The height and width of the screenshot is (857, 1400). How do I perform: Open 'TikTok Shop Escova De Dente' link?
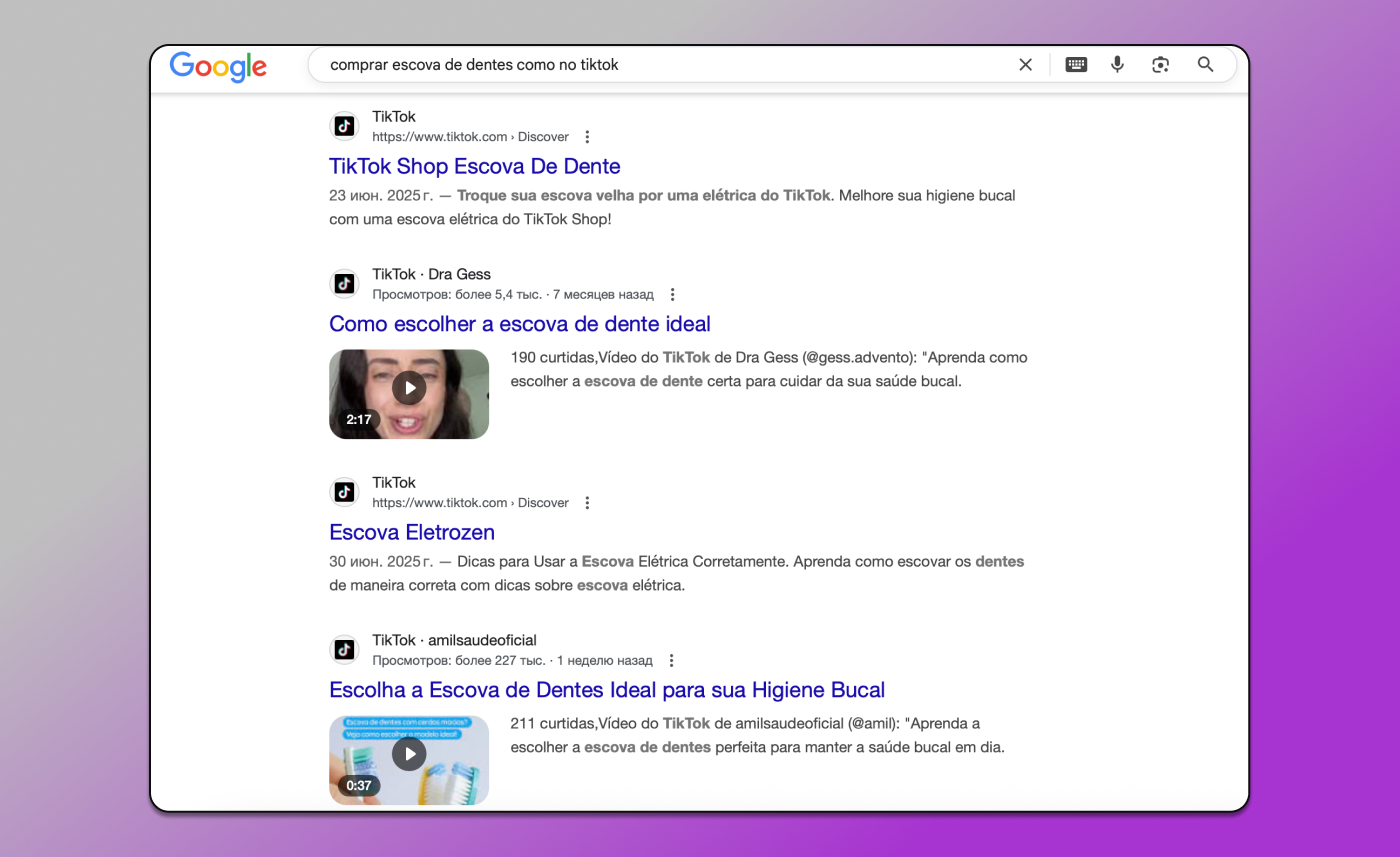click(x=475, y=166)
